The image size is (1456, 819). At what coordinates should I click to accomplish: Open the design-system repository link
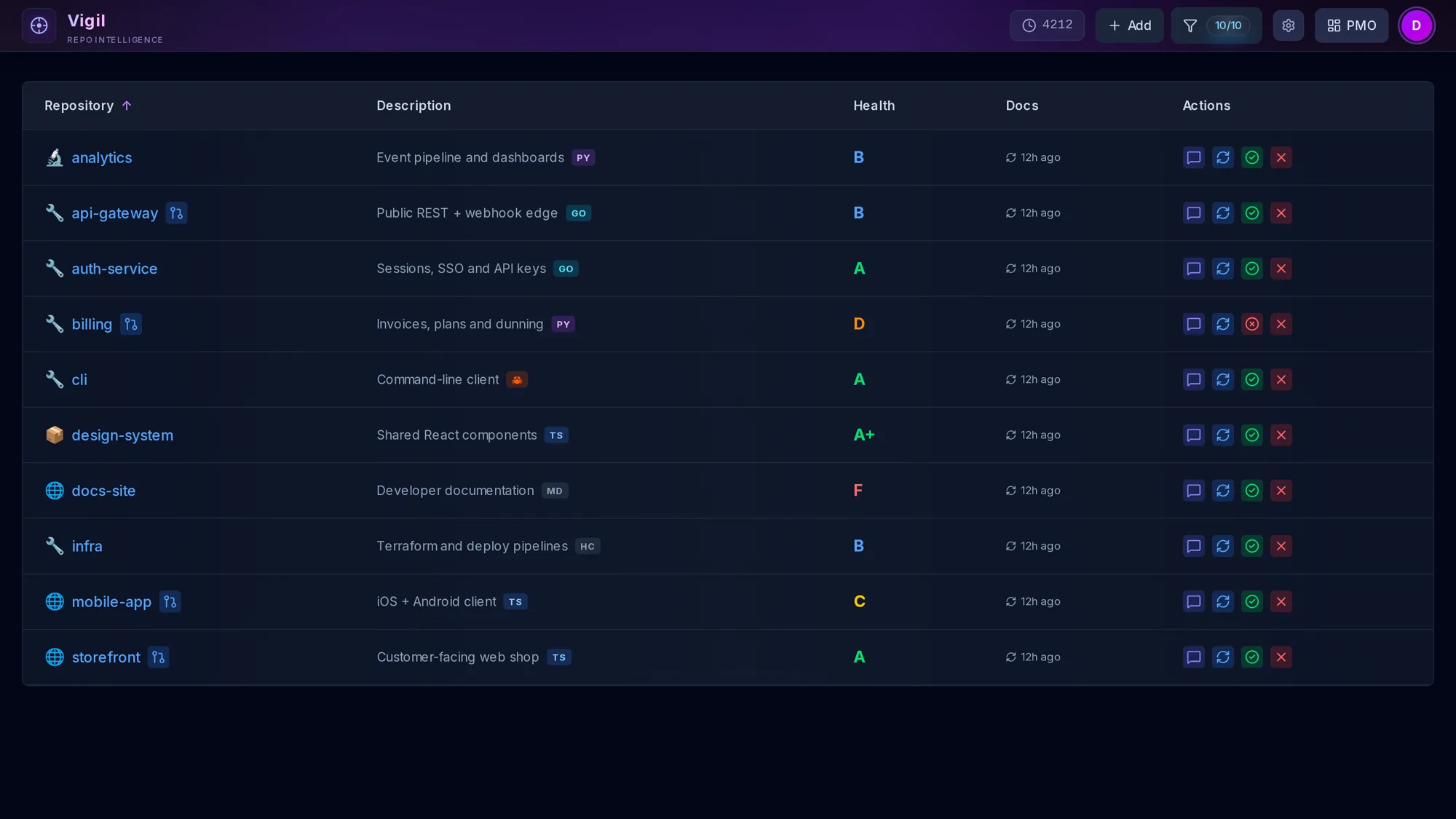click(x=122, y=435)
